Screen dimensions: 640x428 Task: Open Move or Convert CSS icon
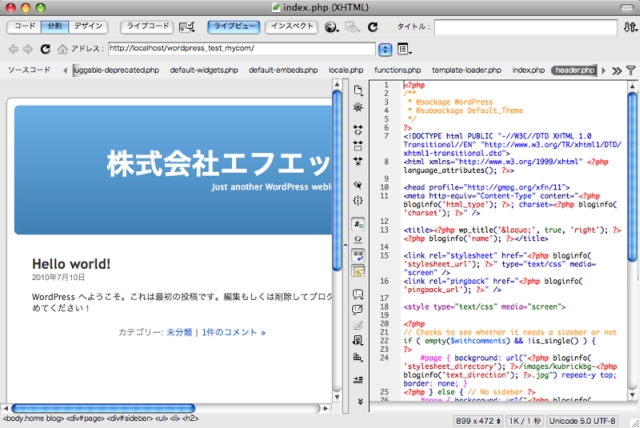[x=358, y=357]
